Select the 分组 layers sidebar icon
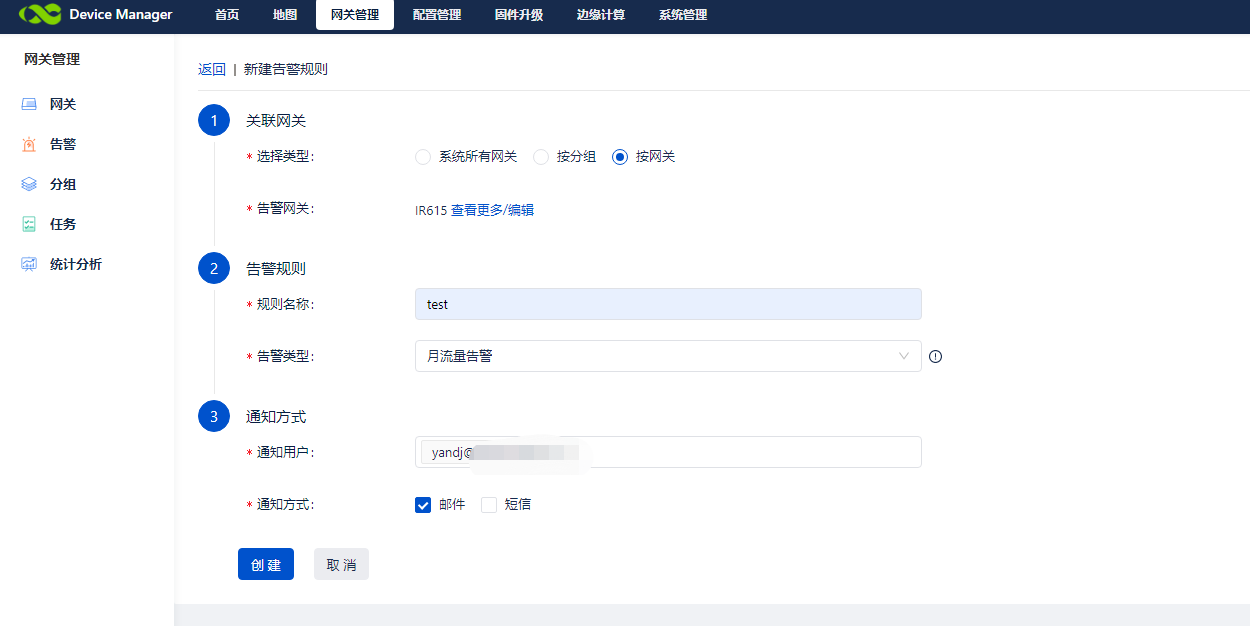 (x=29, y=184)
